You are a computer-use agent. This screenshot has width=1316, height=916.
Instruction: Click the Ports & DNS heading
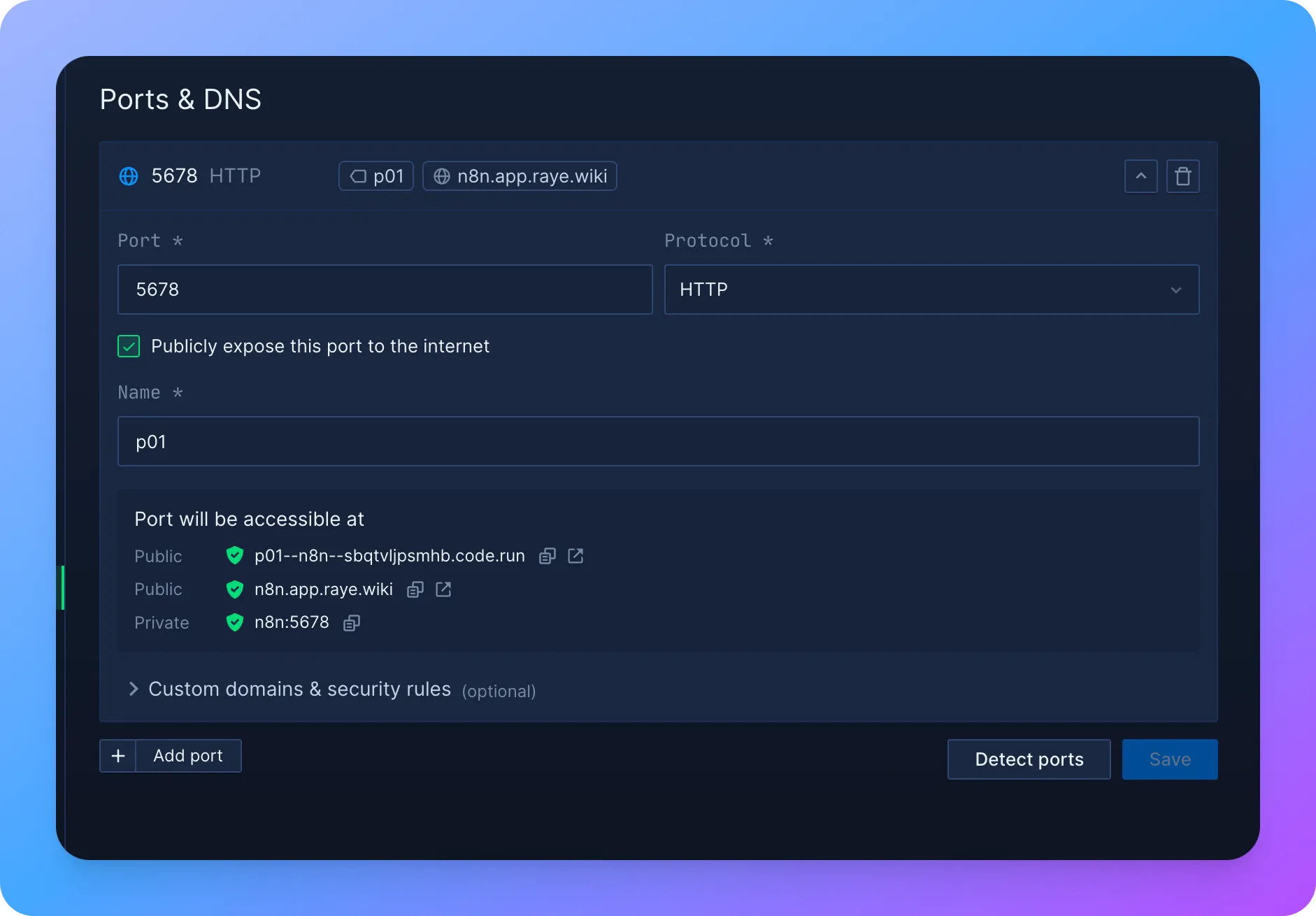pos(180,99)
